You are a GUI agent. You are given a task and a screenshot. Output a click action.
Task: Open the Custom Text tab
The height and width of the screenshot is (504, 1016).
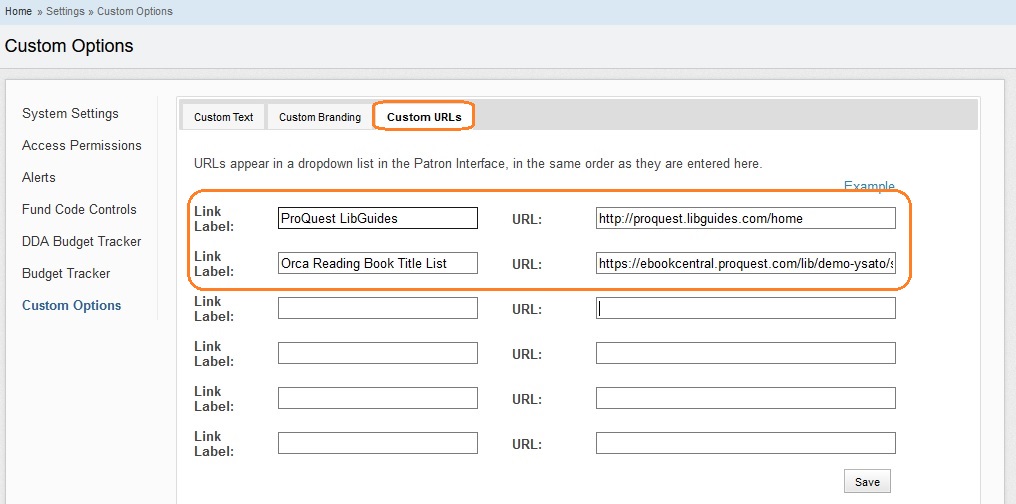pyautogui.click(x=223, y=117)
